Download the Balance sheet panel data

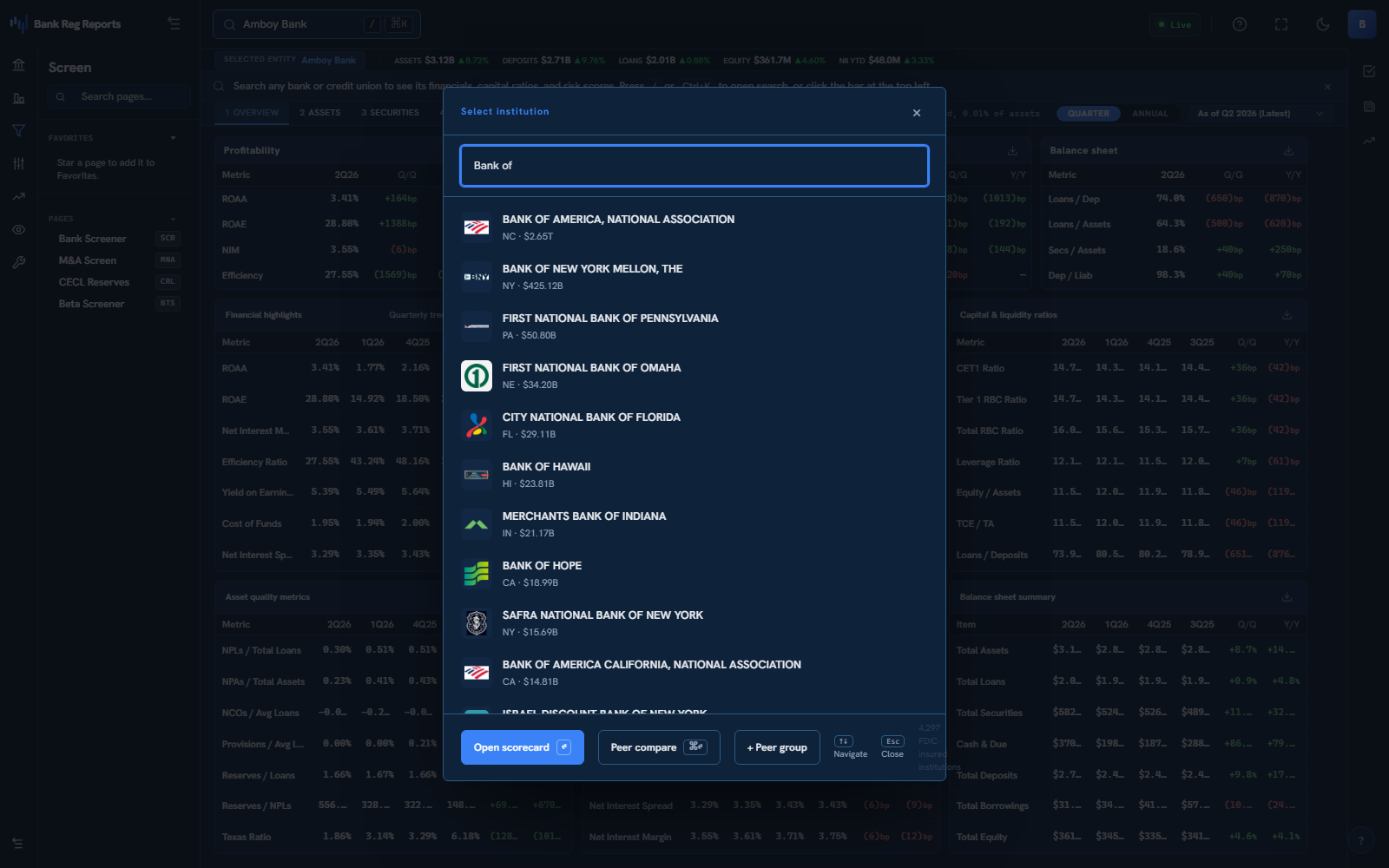point(1288,151)
